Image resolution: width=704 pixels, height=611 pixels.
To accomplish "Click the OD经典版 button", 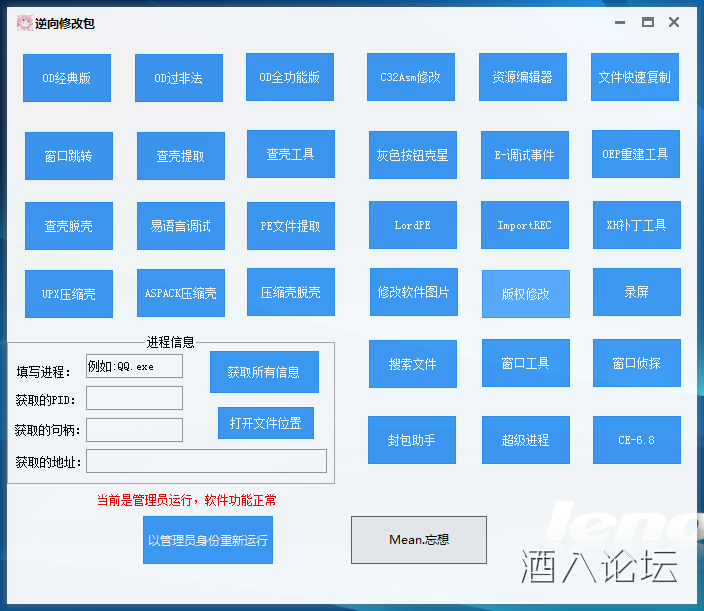I will 67,78.
